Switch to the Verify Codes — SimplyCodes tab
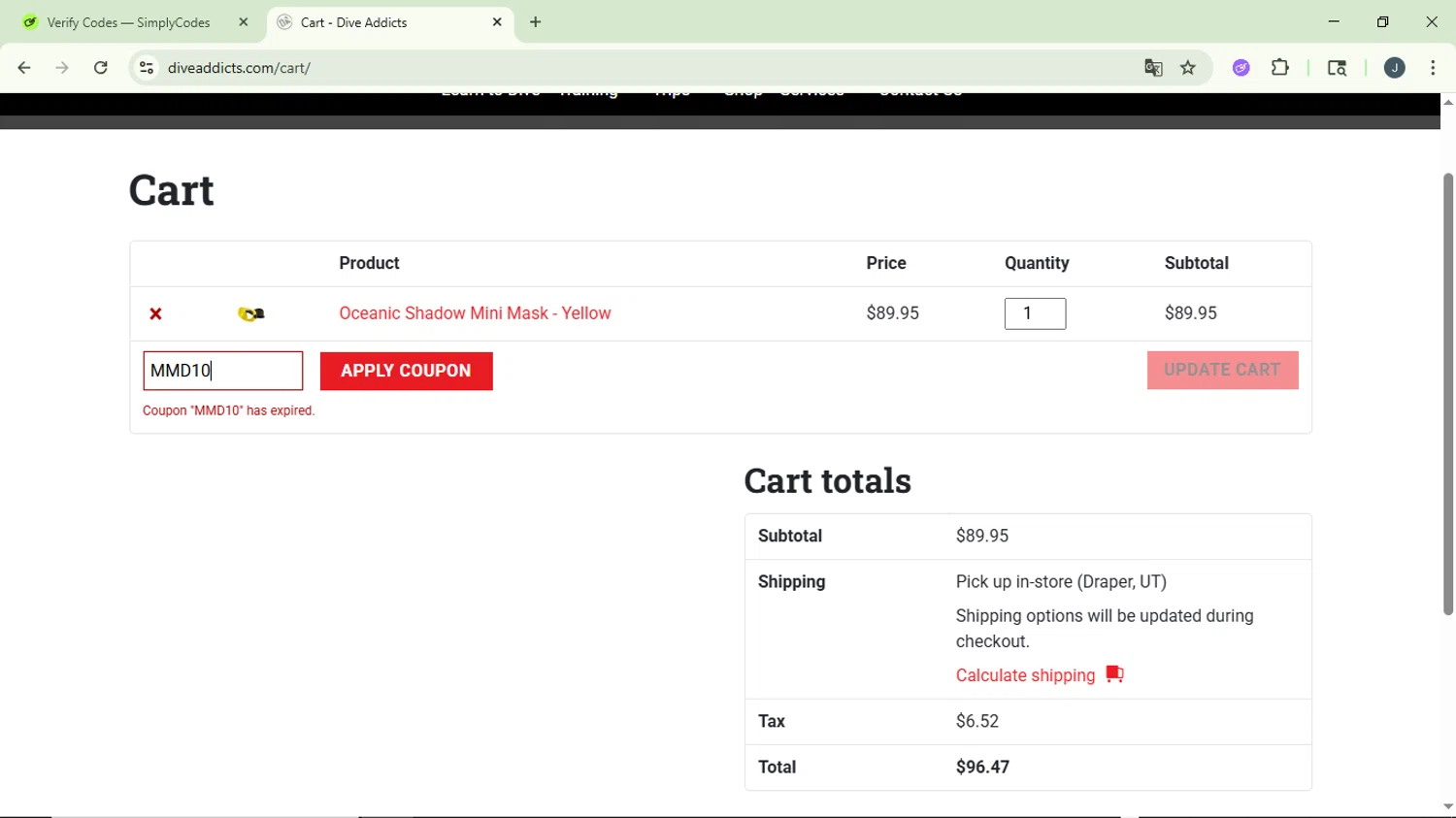 point(129,22)
